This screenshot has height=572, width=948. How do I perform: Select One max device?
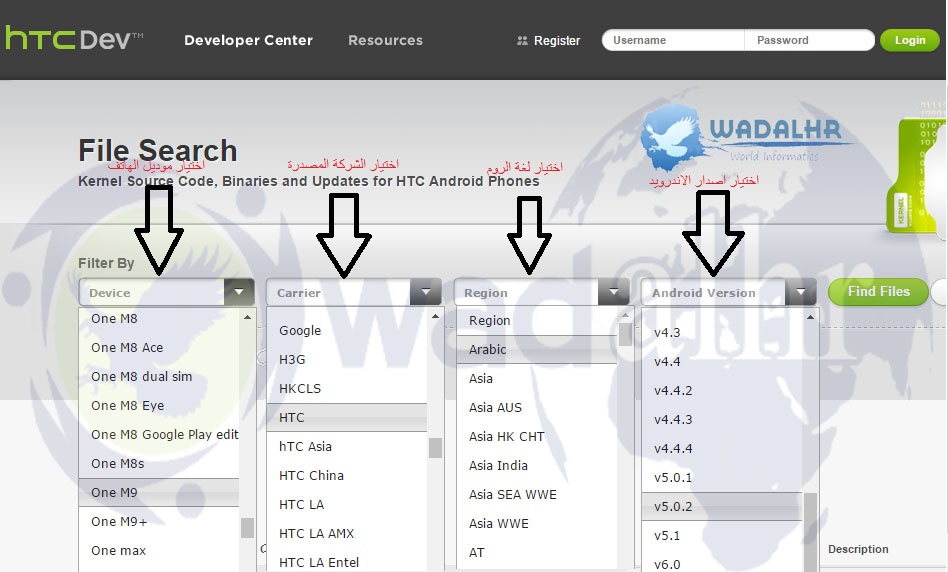pos(159,551)
